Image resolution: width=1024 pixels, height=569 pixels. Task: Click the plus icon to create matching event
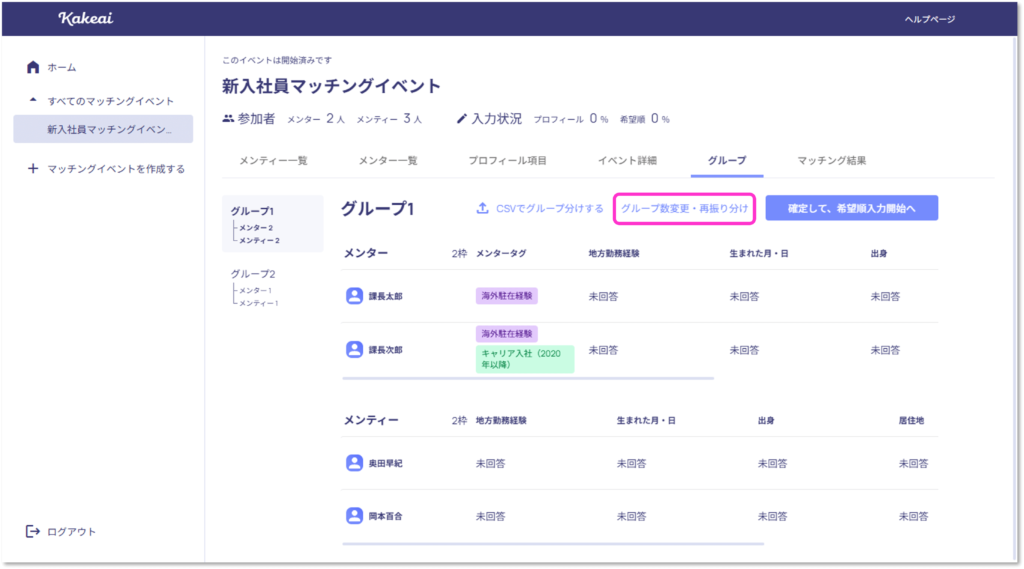coord(33,169)
